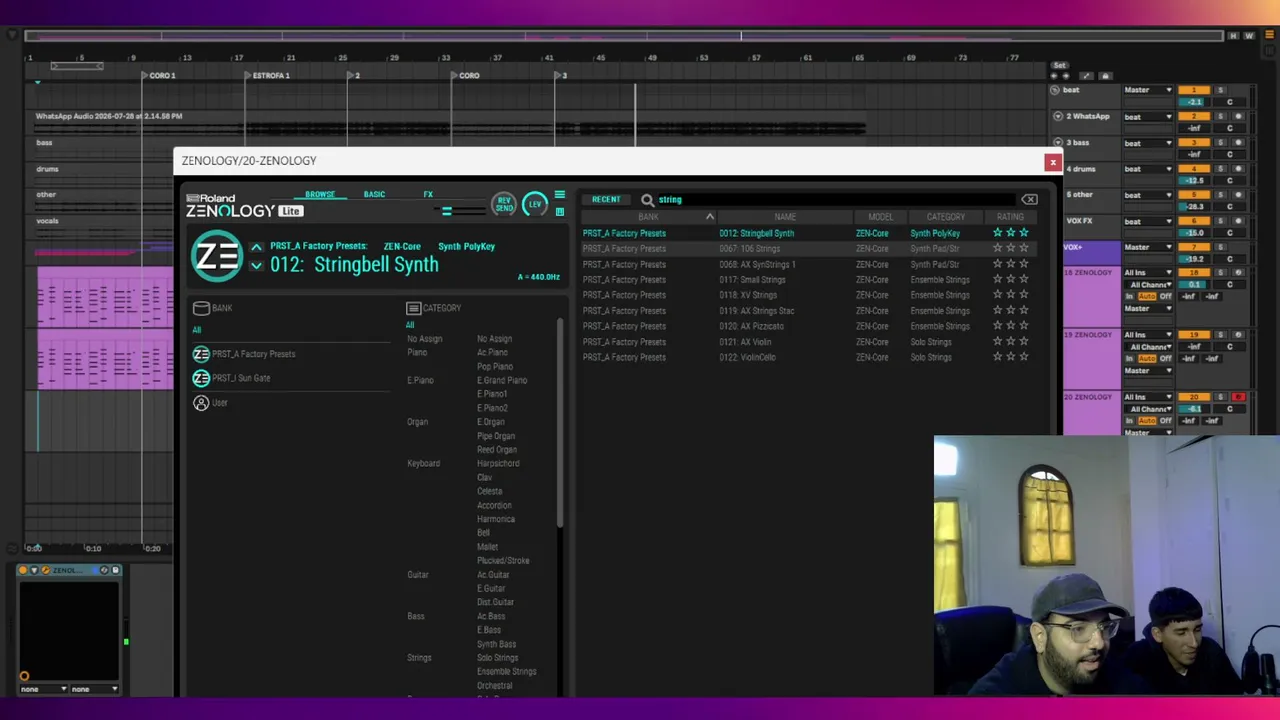The image size is (1280, 720).
Task: Click the PRST_A Factory Presets bank icon
Action: pyautogui.click(x=201, y=354)
